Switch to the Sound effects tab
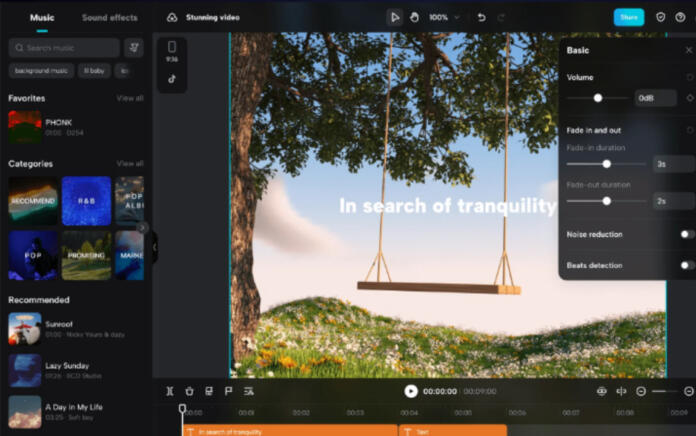The width and height of the screenshot is (696, 436). [110, 18]
